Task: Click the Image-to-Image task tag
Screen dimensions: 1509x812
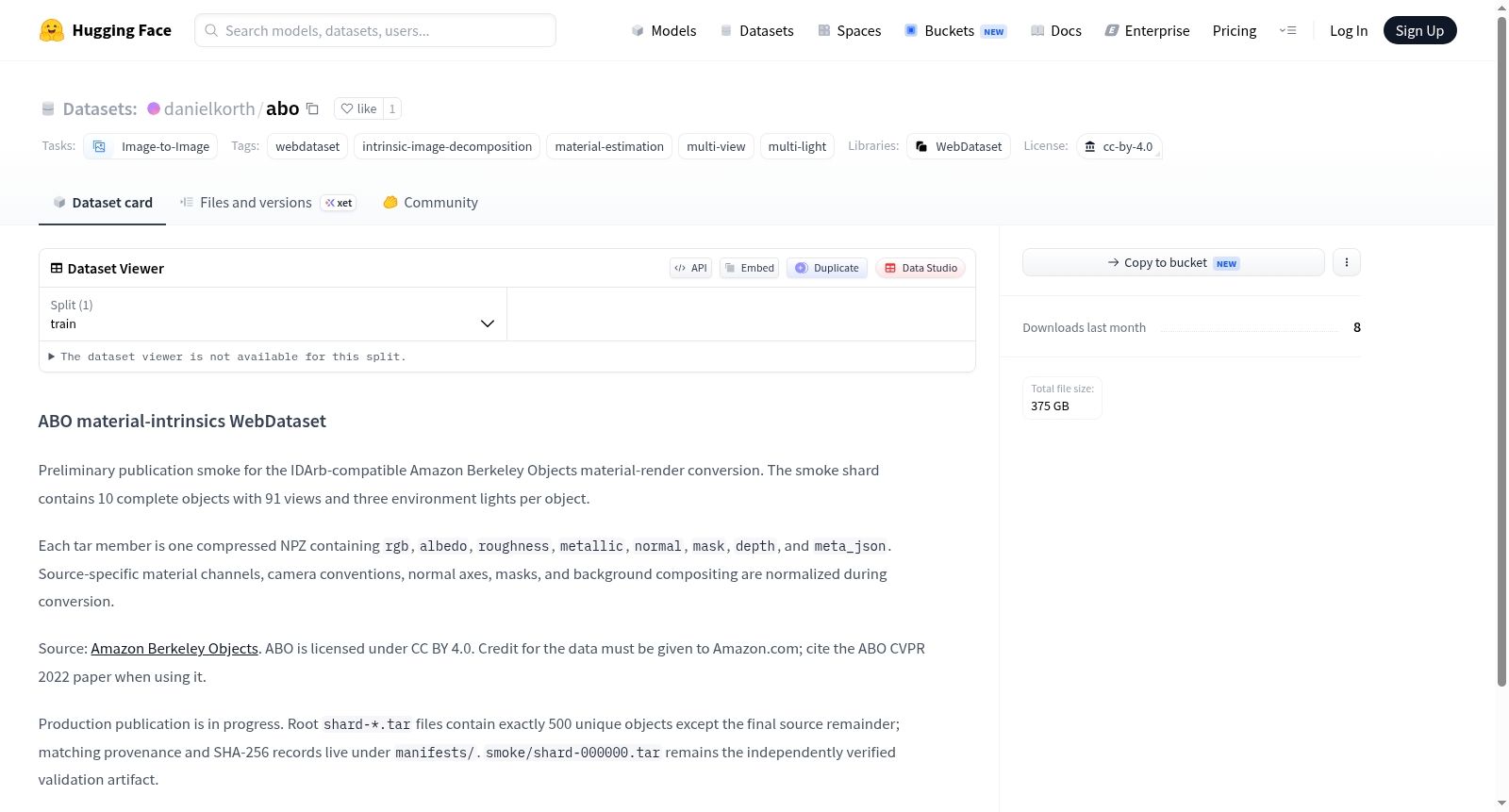Action: click(x=151, y=146)
